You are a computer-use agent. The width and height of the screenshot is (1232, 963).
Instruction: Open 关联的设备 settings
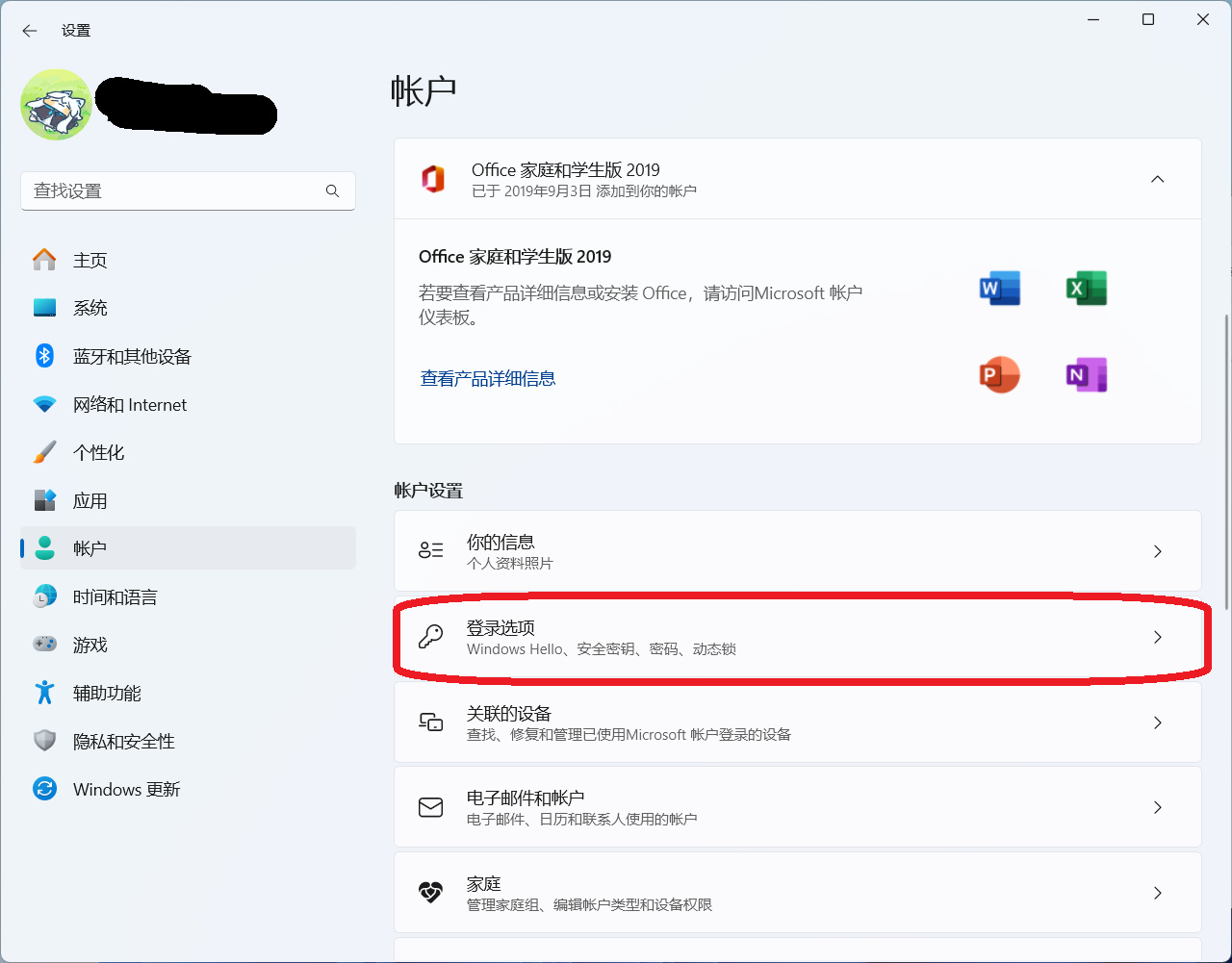click(x=798, y=722)
